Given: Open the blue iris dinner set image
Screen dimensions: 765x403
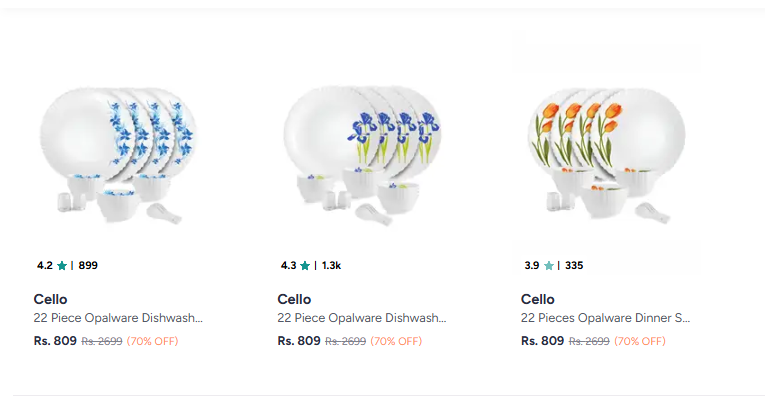Looking at the screenshot, I should [x=362, y=151].
